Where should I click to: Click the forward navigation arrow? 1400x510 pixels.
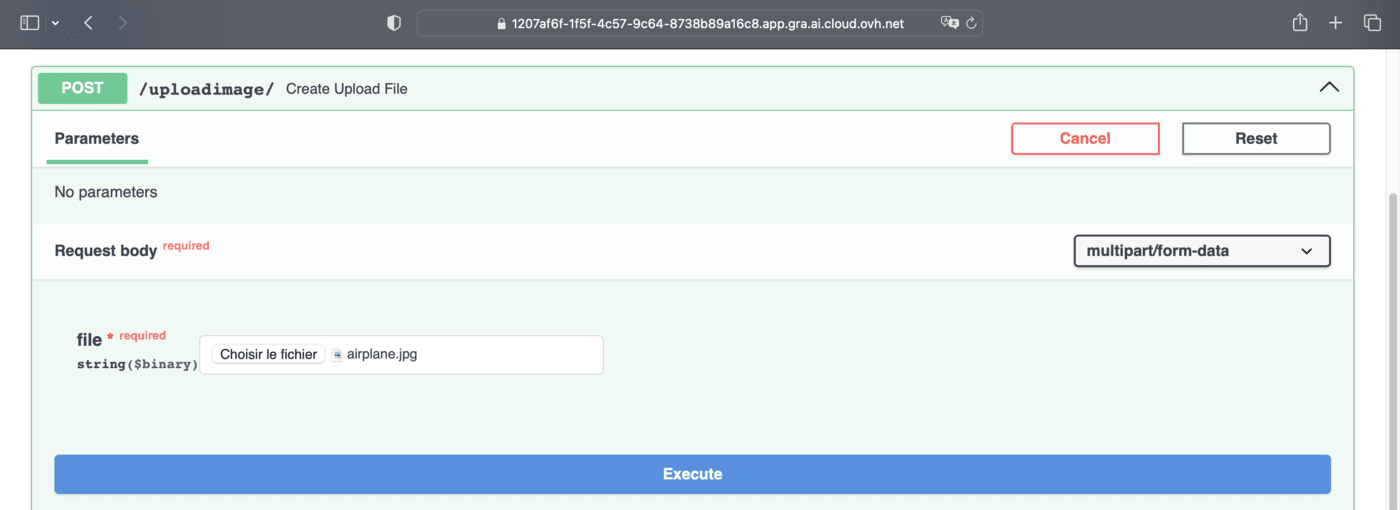[x=122, y=22]
